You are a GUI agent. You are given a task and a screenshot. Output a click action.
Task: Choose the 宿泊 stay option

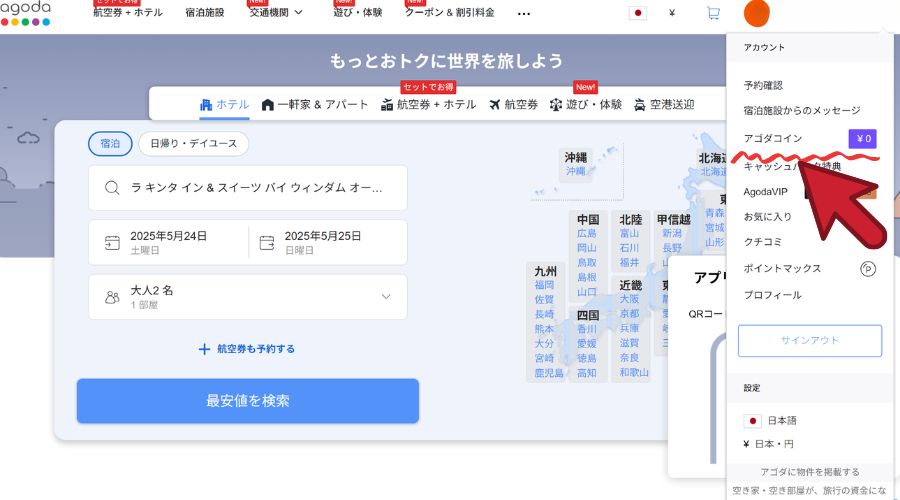[110, 144]
